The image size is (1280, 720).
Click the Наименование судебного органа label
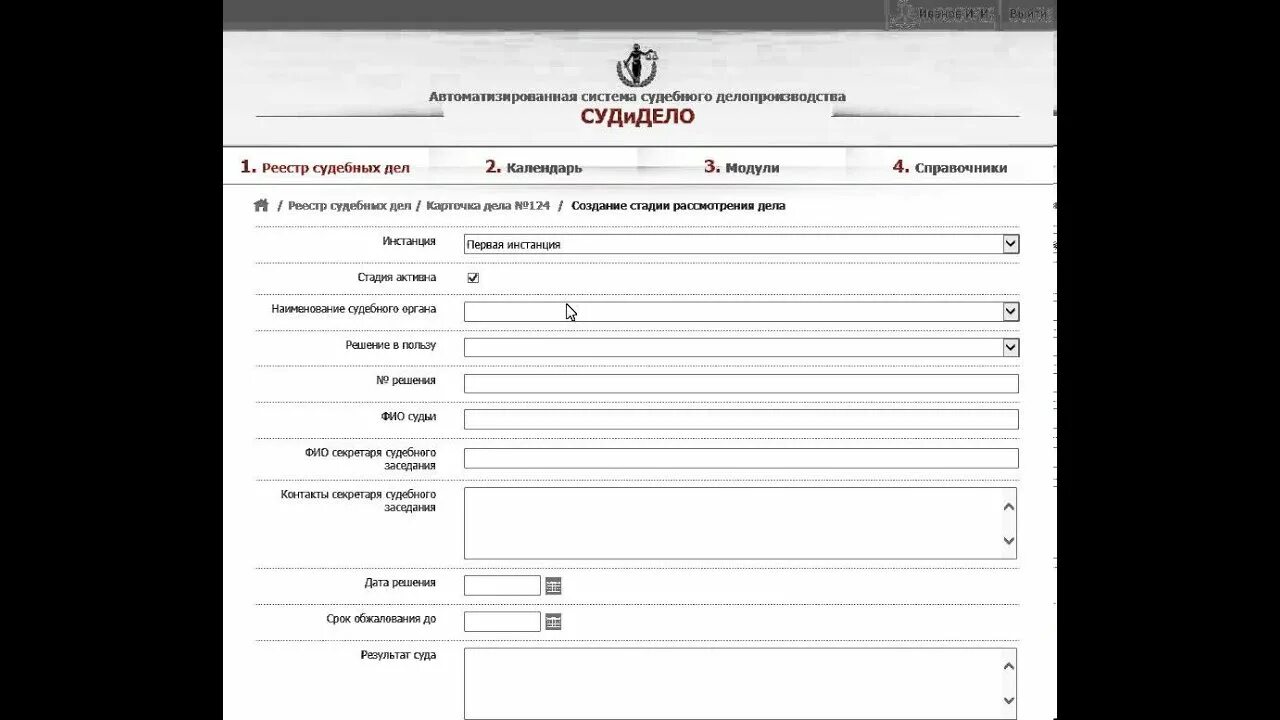tap(354, 310)
